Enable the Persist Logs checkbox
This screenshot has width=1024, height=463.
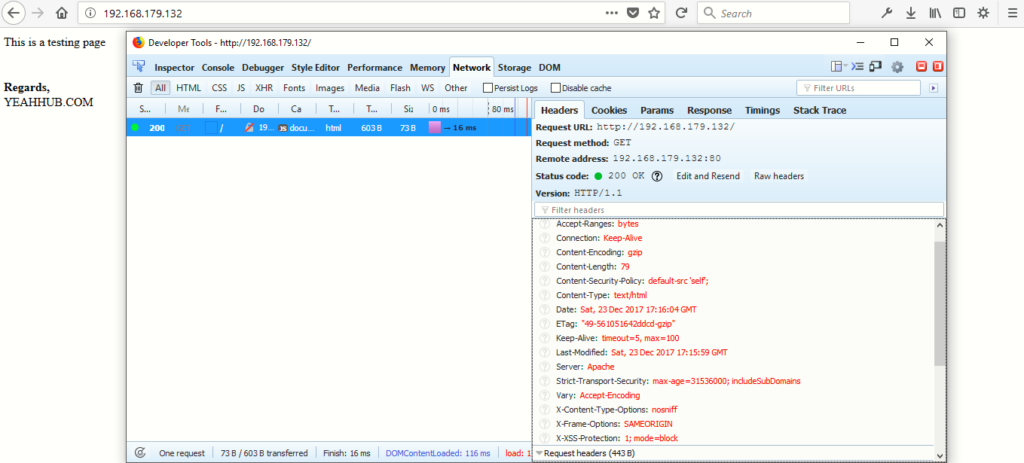pos(488,88)
